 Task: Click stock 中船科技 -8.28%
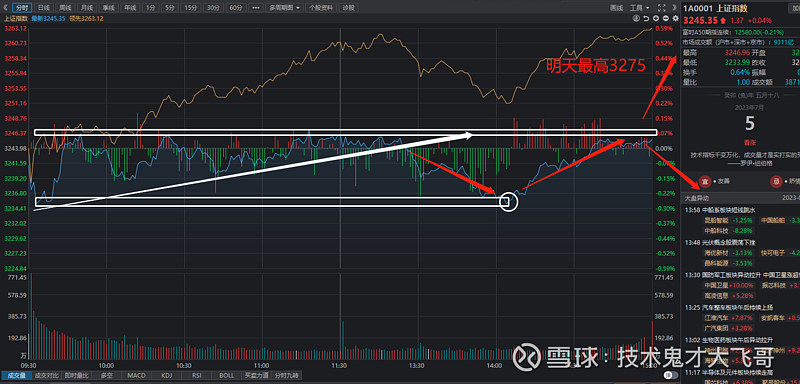tap(729, 231)
